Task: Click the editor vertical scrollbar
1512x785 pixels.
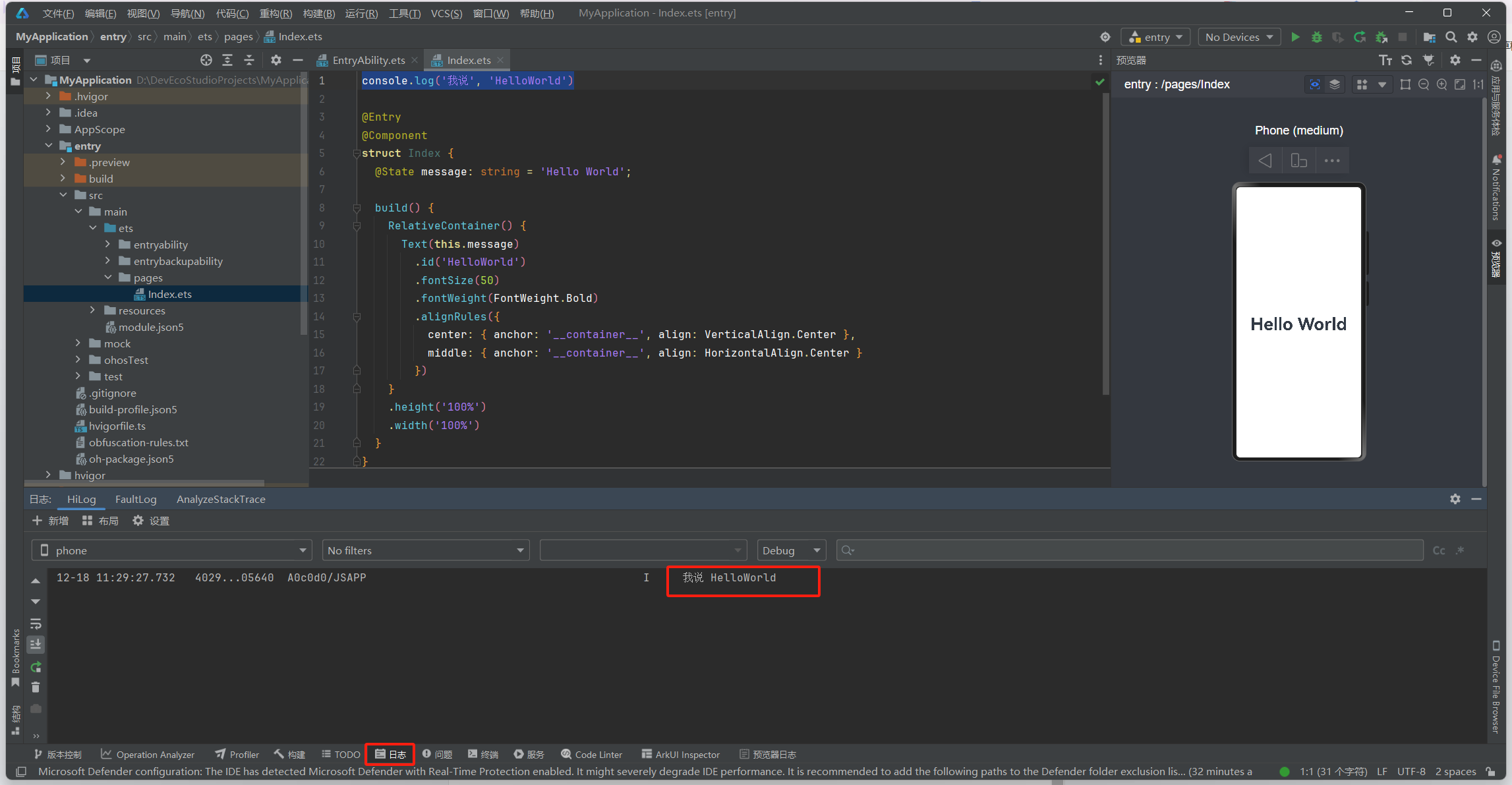Action: point(1105,244)
